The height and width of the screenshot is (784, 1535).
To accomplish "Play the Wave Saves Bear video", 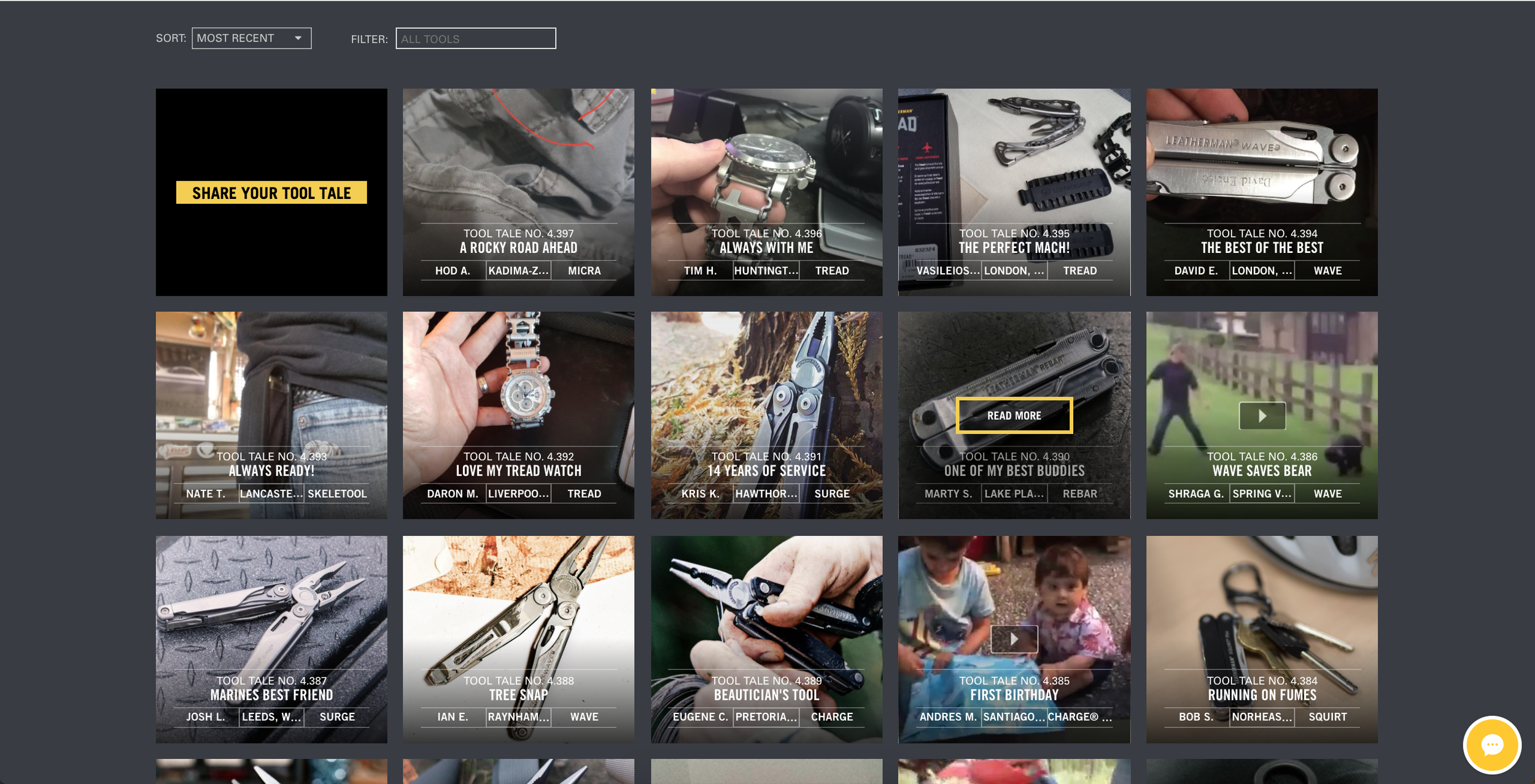I will pos(1262,416).
